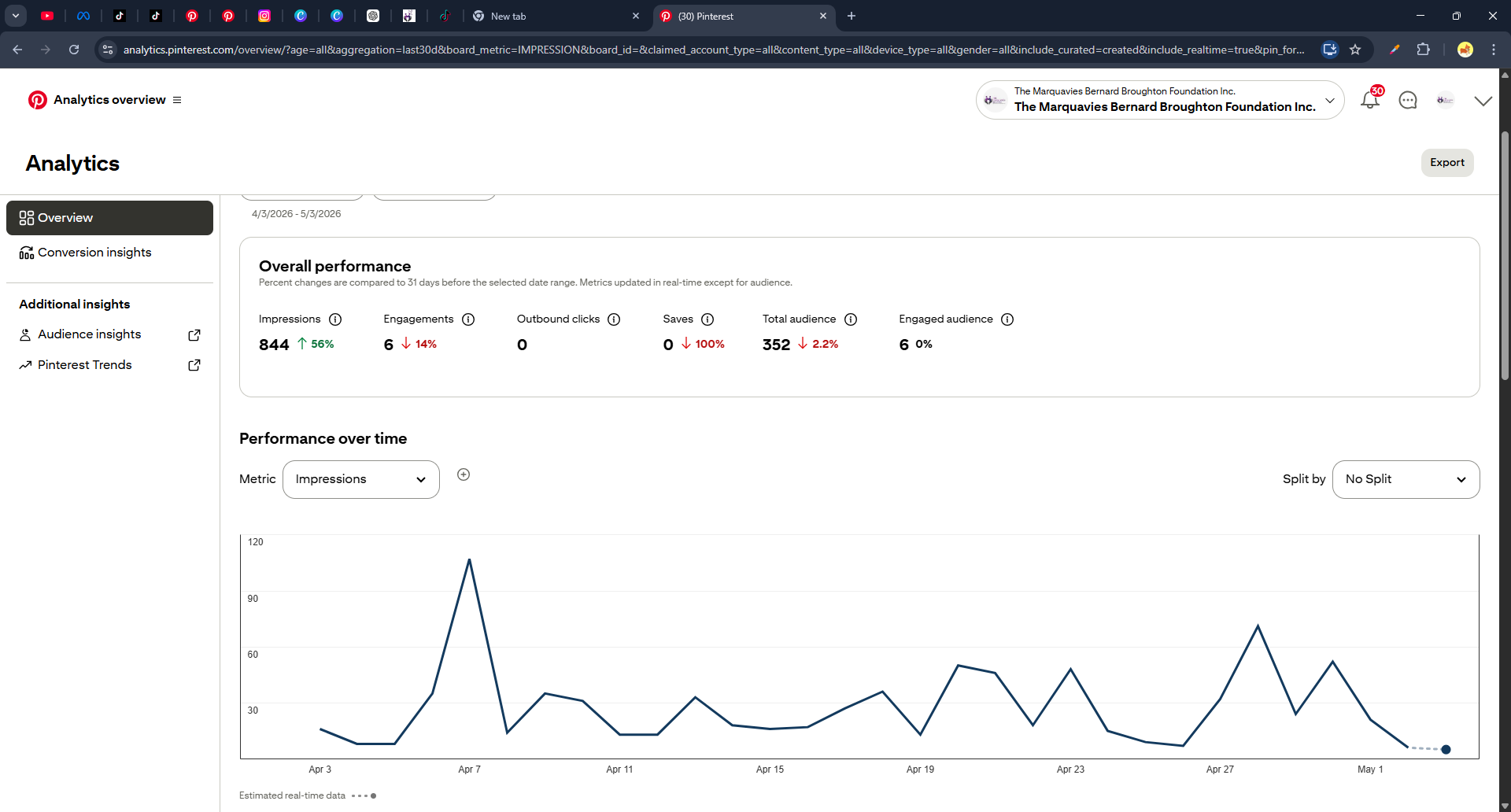Open the notifications bell icon
The height and width of the screenshot is (812, 1511).
[x=1370, y=100]
